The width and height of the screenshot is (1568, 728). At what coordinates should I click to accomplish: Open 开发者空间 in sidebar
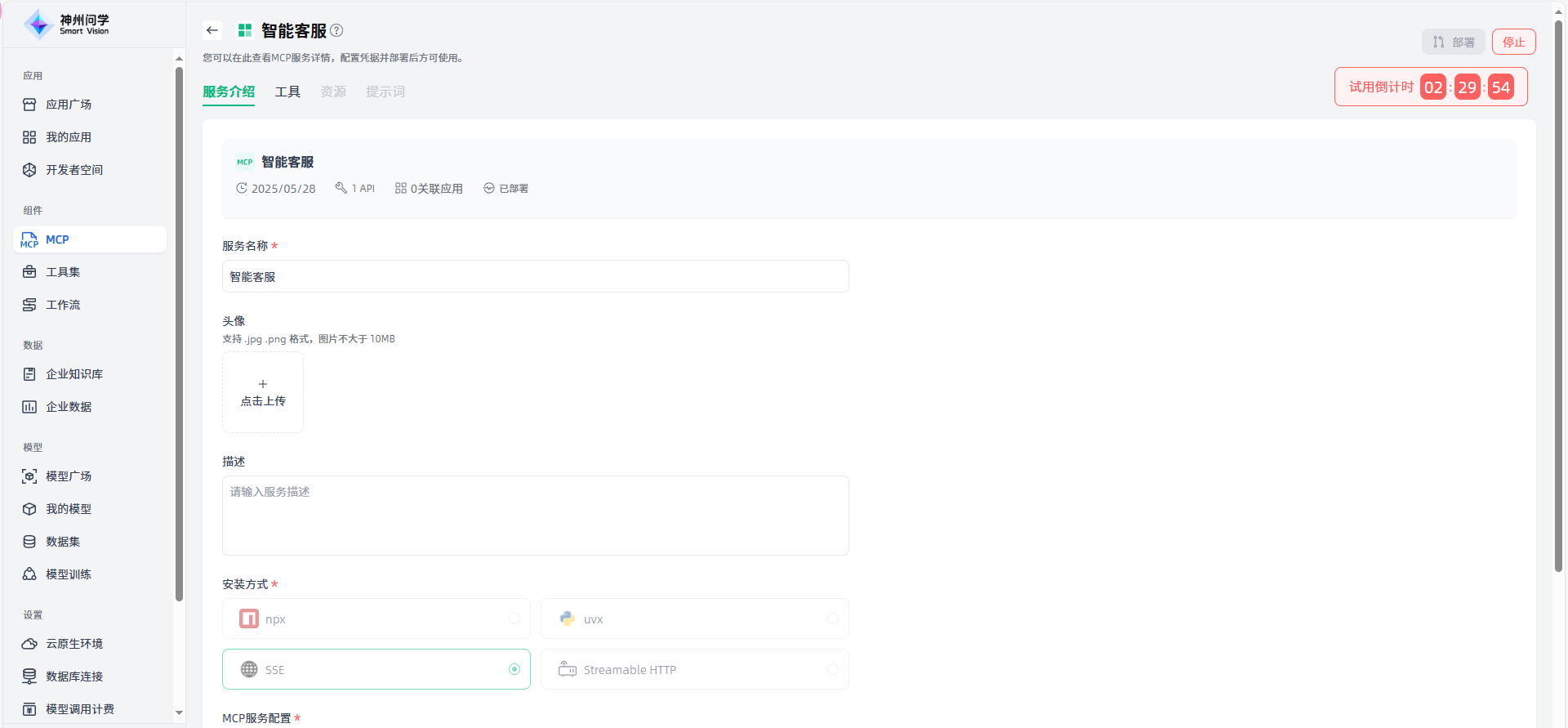coord(74,170)
